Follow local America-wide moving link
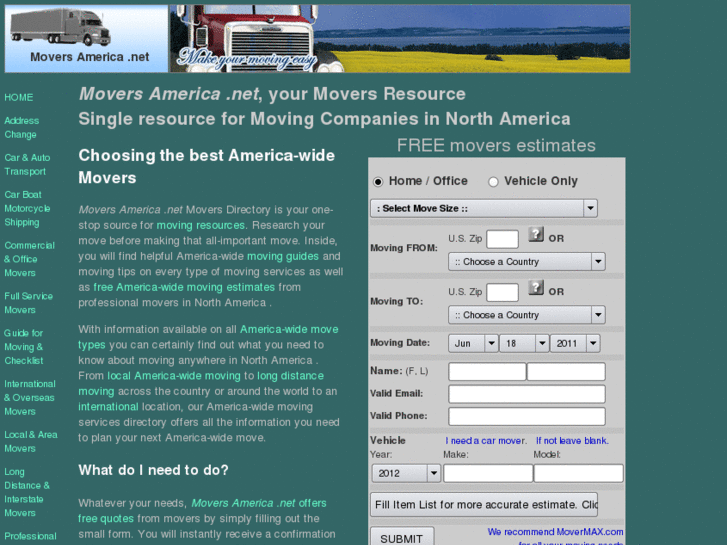The image size is (727, 545). coord(174,376)
